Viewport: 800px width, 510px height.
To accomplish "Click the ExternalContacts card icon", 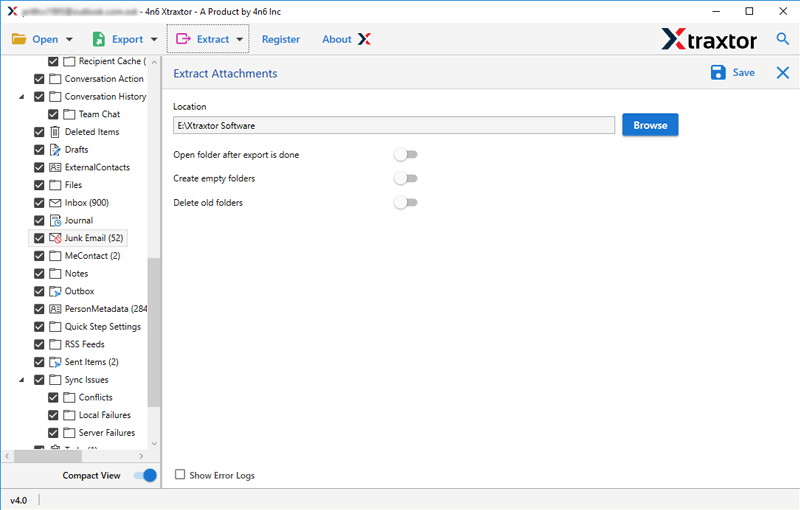I will coord(55,167).
